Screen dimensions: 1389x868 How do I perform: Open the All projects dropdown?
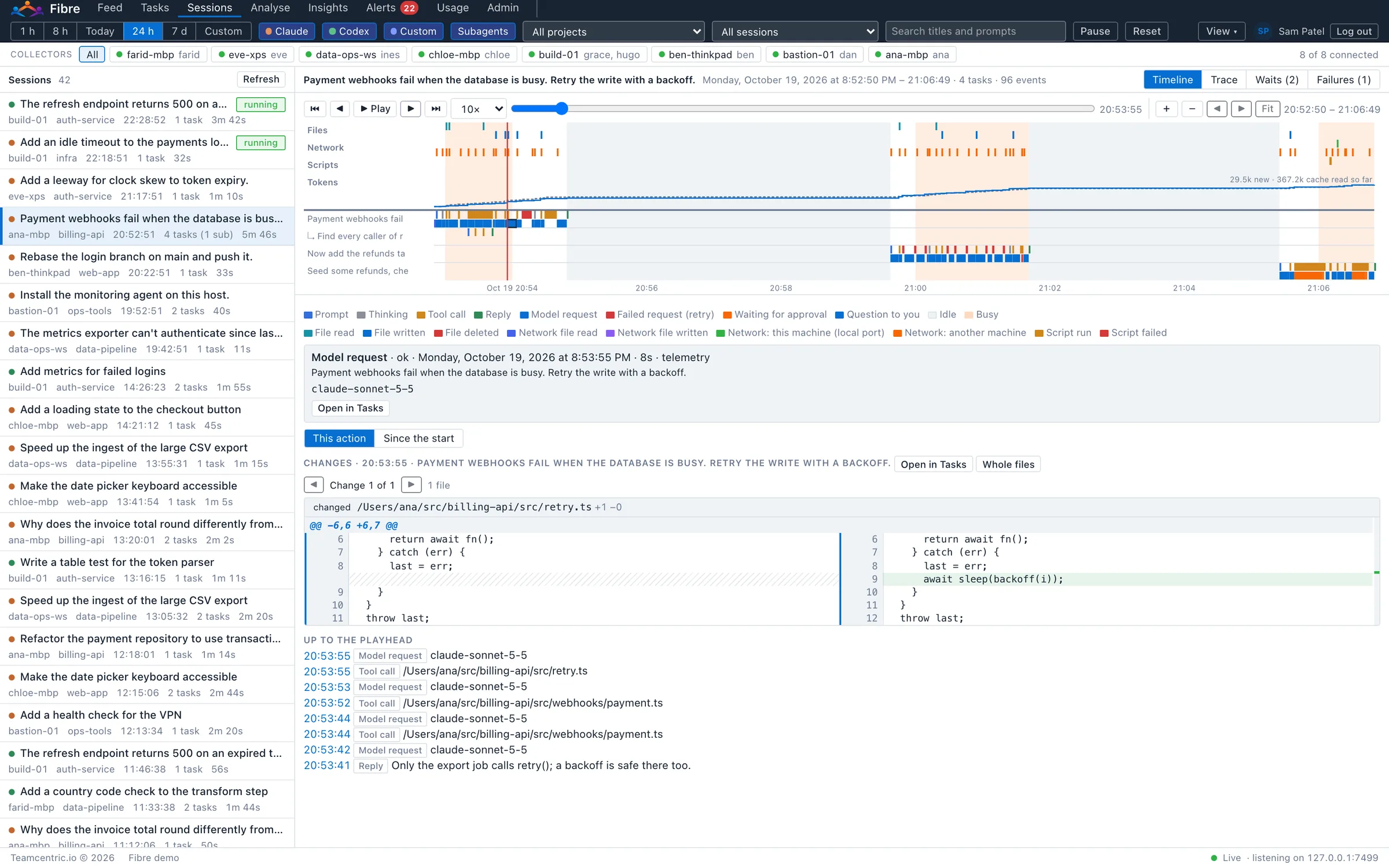click(613, 32)
